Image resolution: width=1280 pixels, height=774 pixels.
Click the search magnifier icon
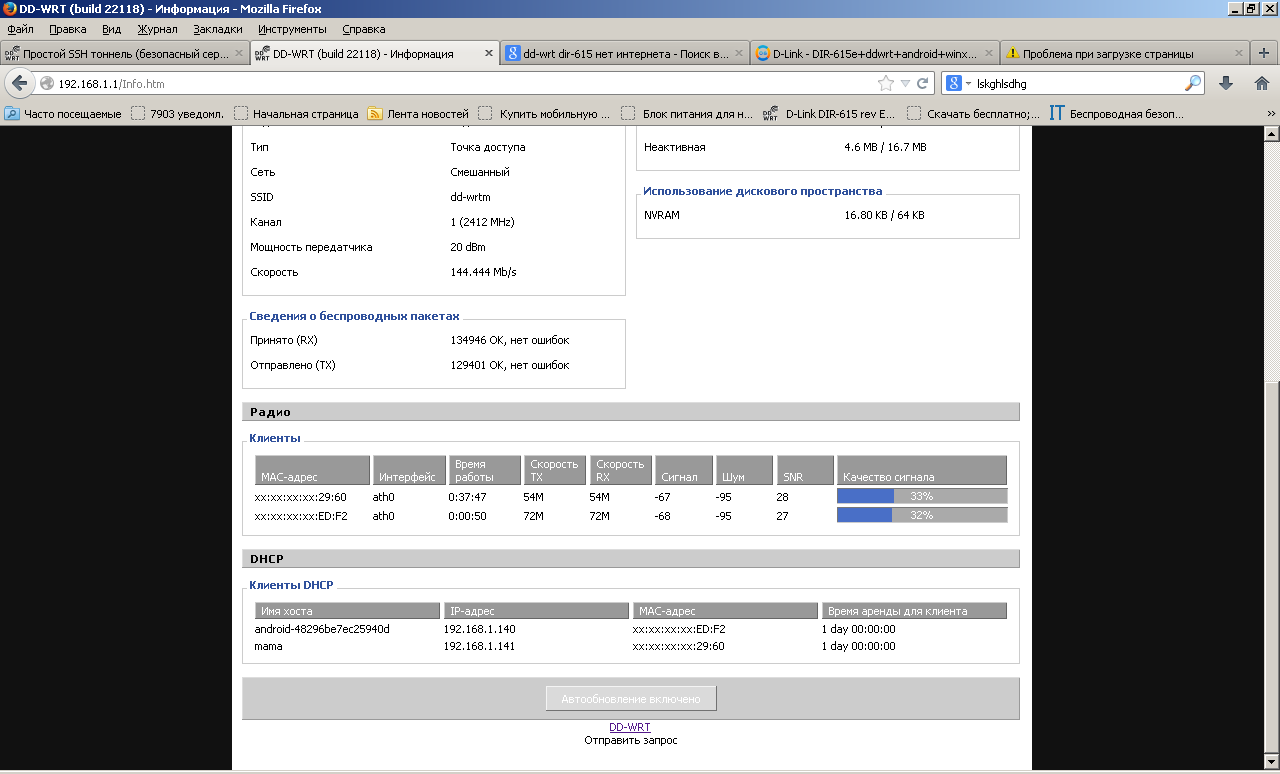coord(1193,83)
